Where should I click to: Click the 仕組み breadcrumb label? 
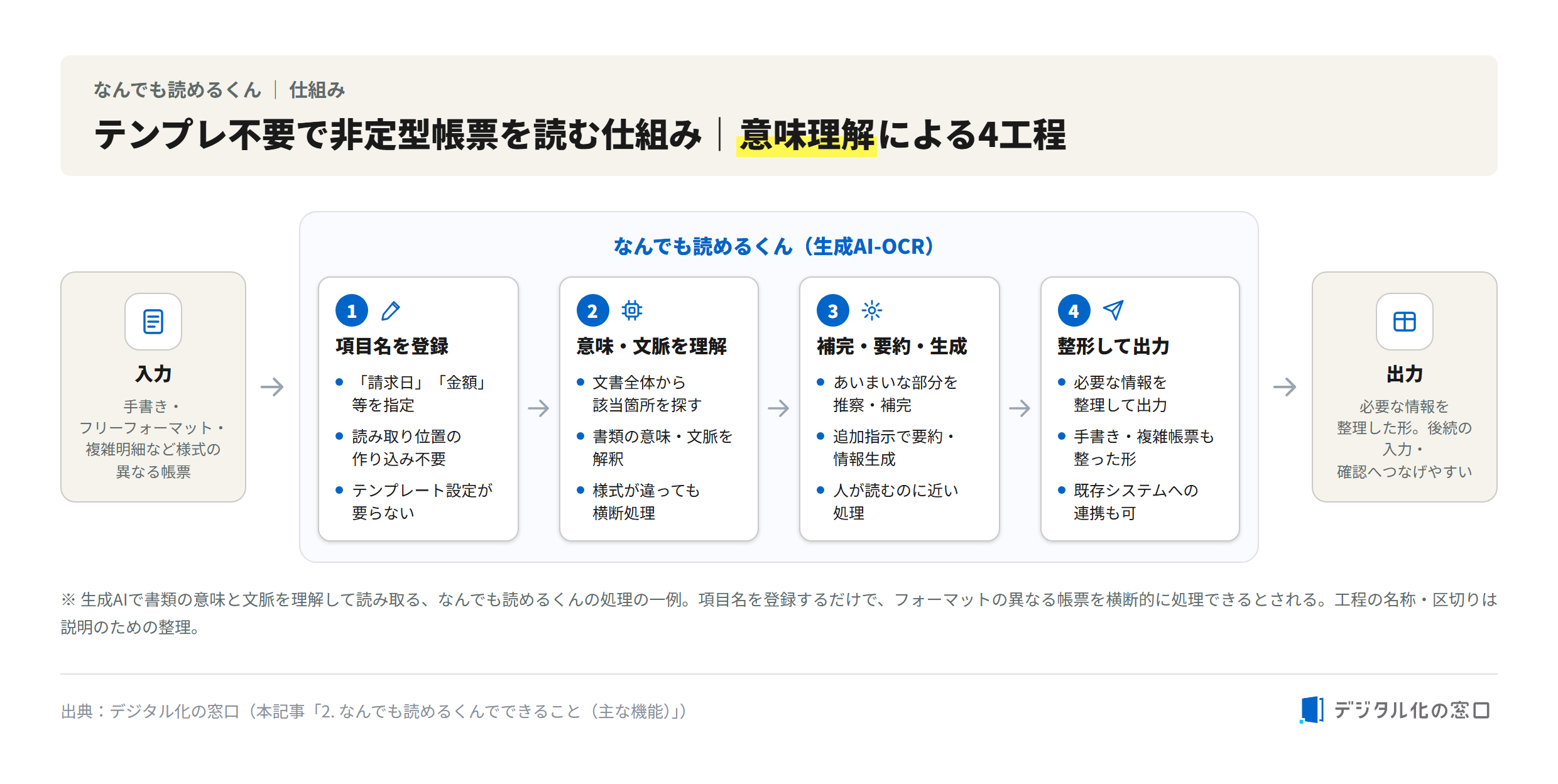317,90
